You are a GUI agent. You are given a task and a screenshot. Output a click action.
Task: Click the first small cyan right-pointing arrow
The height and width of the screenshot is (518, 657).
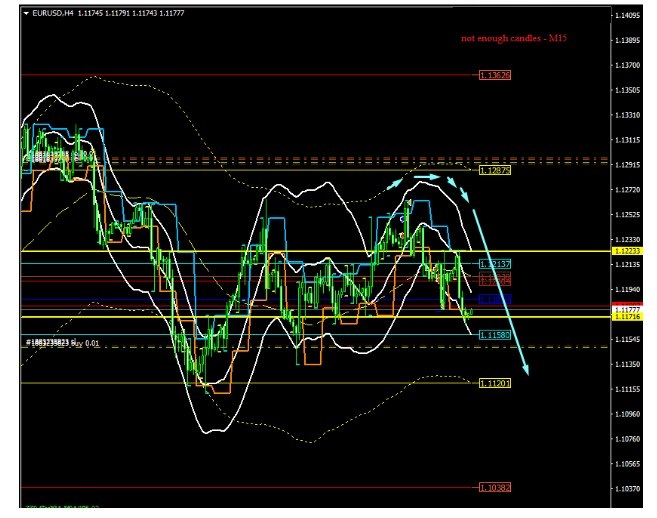(x=397, y=181)
